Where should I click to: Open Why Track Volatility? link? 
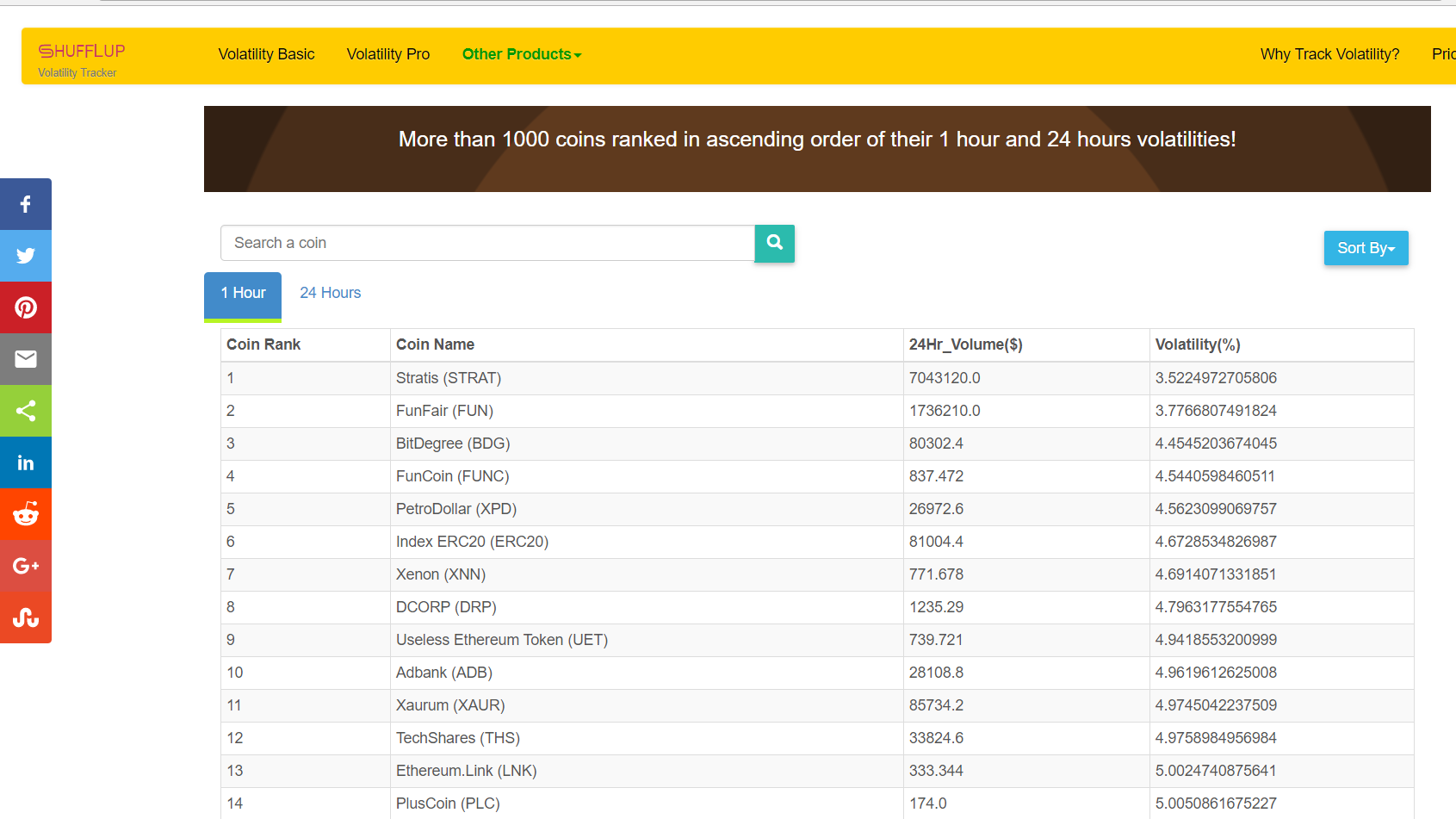tap(1330, 54)
